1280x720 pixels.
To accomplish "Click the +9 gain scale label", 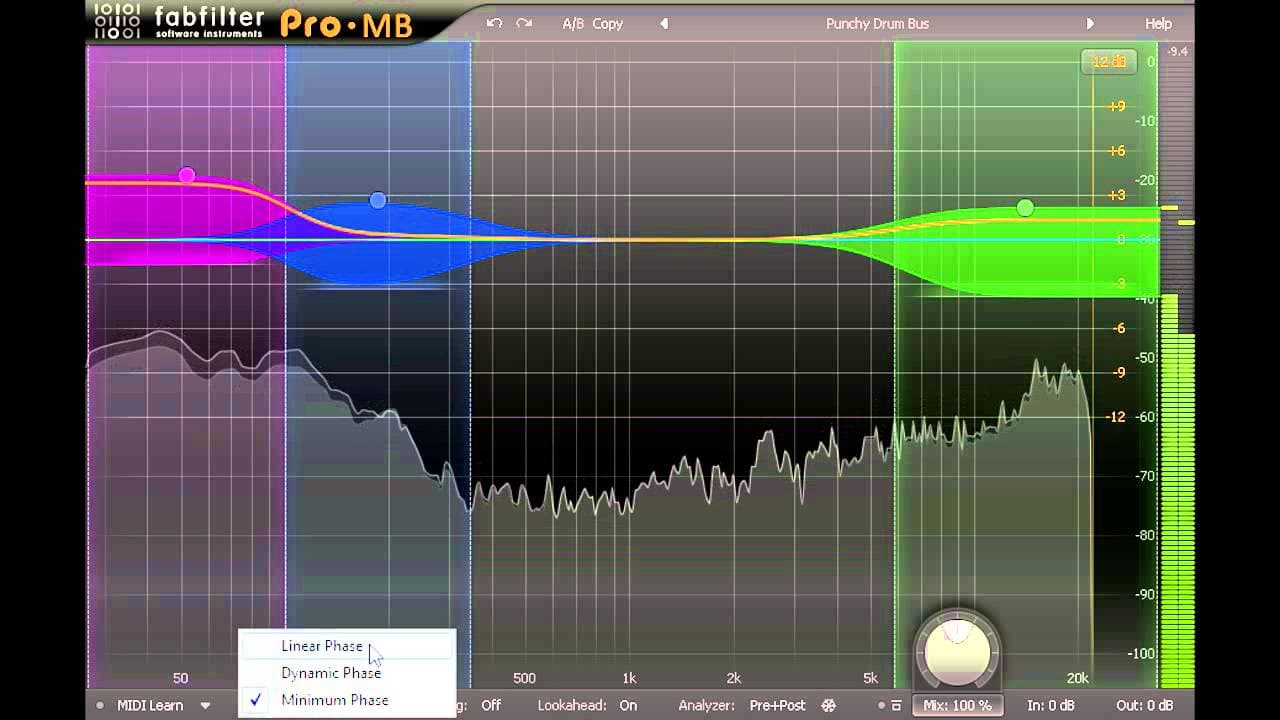I will tap(1116, 106).
